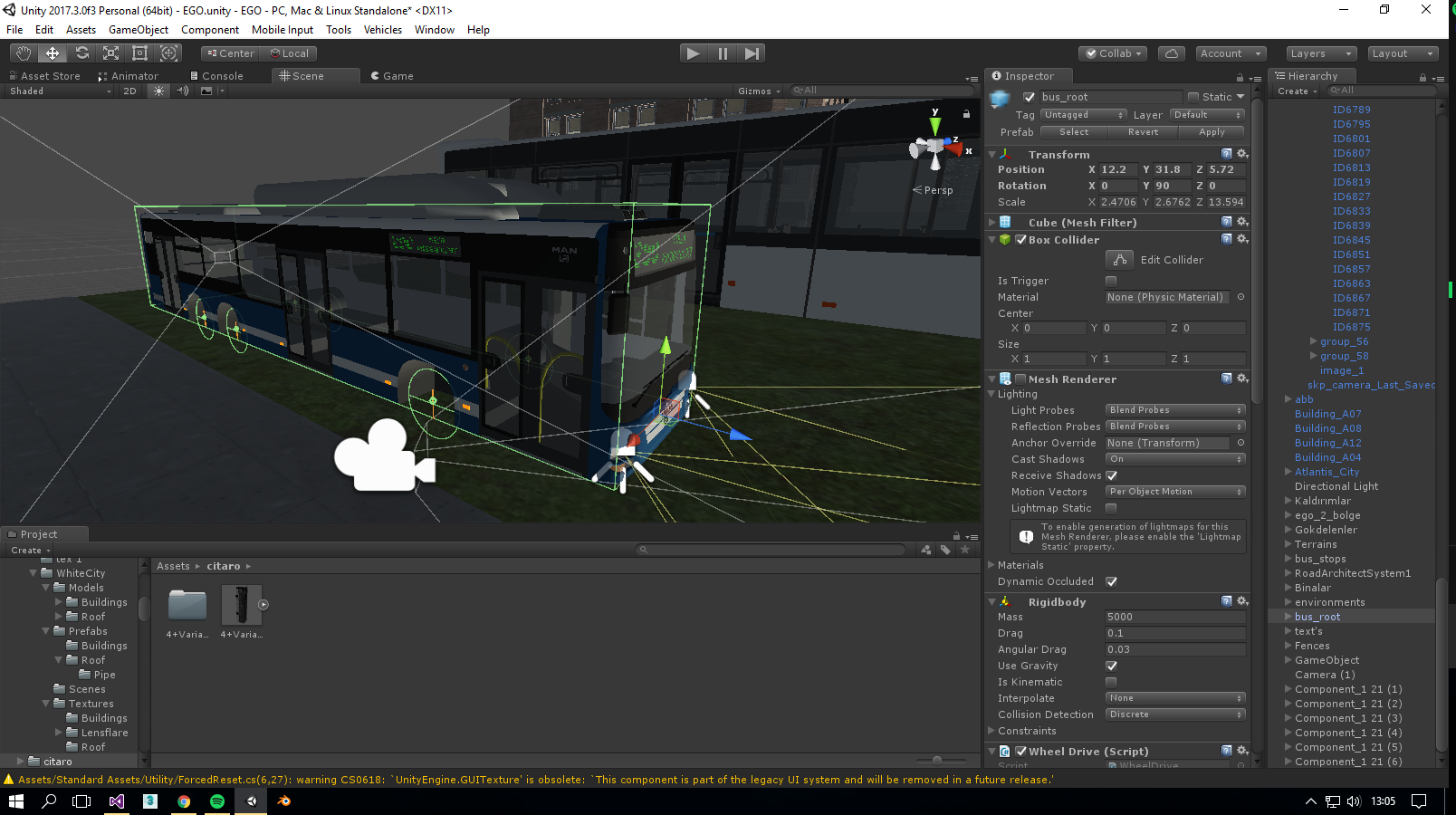
Task: Disable the Box Collider component checkbox
Action: click(x=1021, y=240)
